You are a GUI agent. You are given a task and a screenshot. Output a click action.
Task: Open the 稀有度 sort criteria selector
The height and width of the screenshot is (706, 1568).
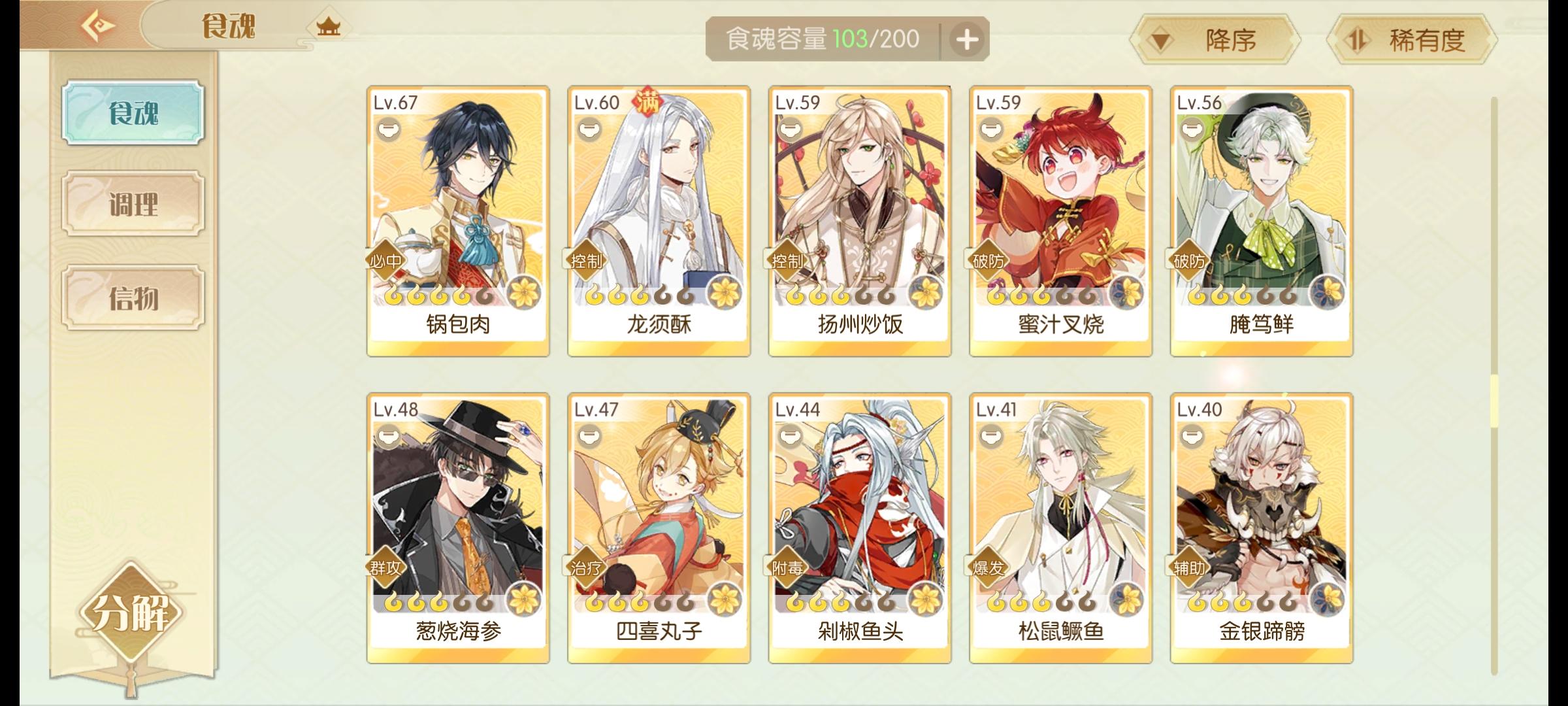(1412, 40)
